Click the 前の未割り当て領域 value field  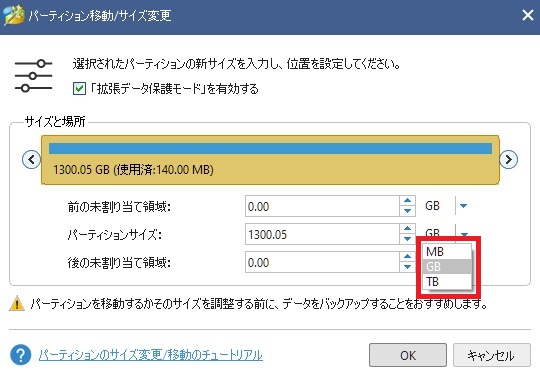point(322,206)
